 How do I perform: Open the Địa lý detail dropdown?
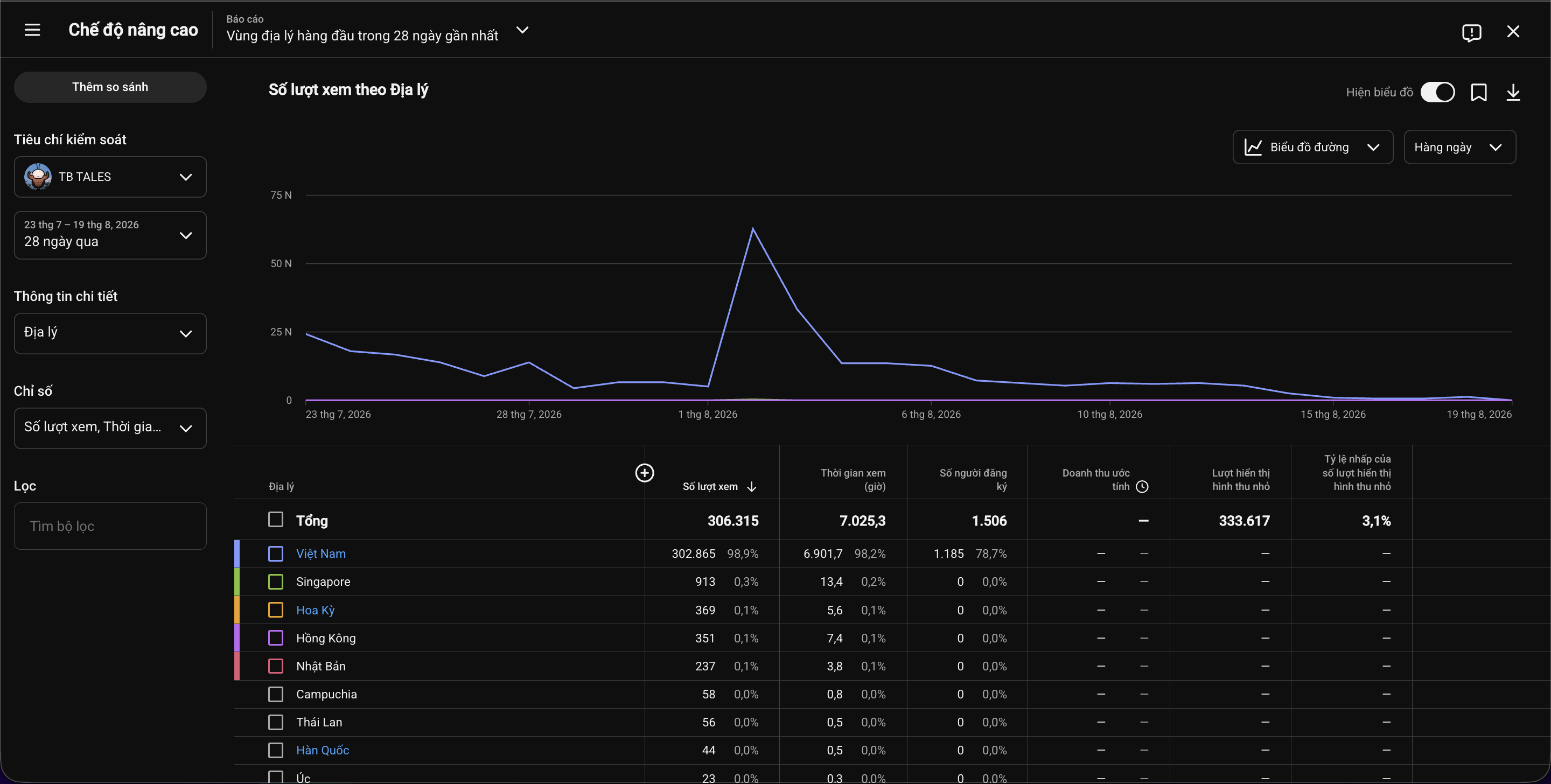point(110,333)
